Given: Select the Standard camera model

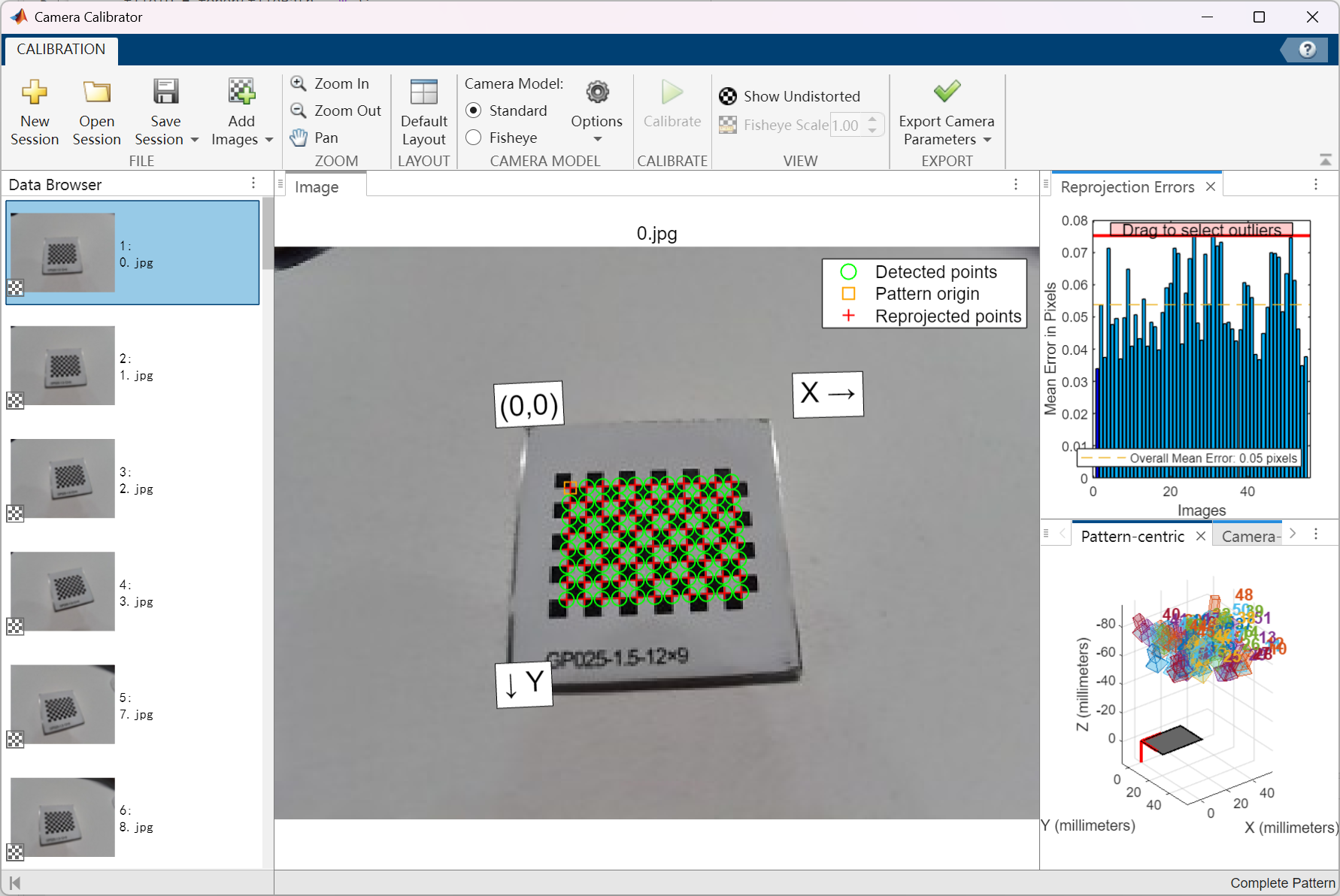Looking at the screenshot, I should [x=474, y=110].
